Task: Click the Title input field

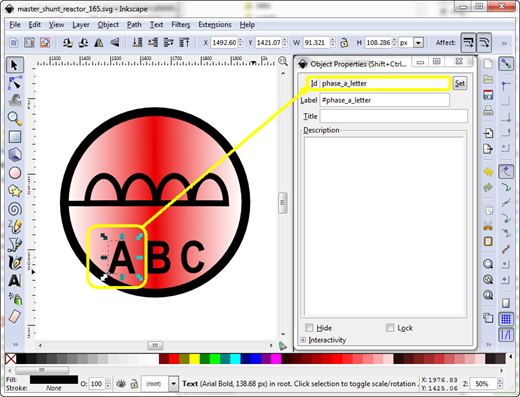Action: click(394, 116)
